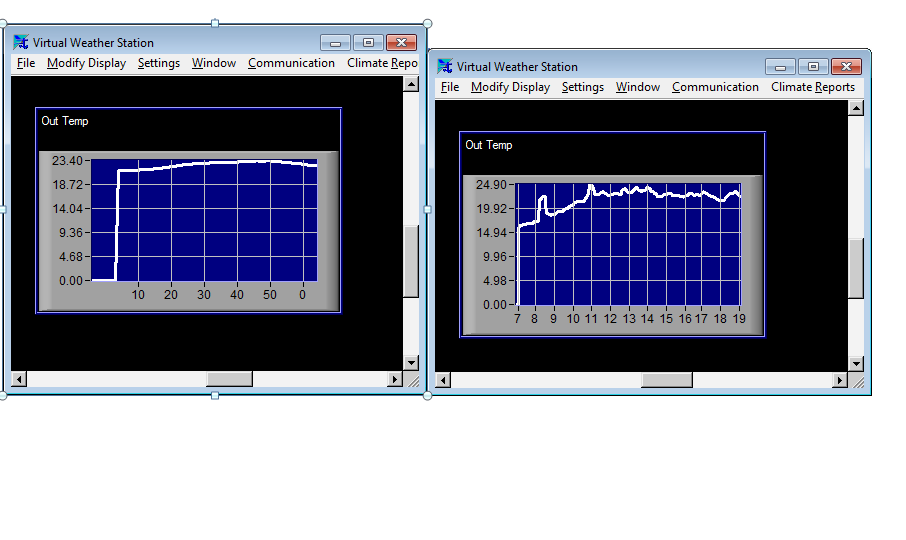Minimize the left weather station window
The image size is (906, 540).
336,43
